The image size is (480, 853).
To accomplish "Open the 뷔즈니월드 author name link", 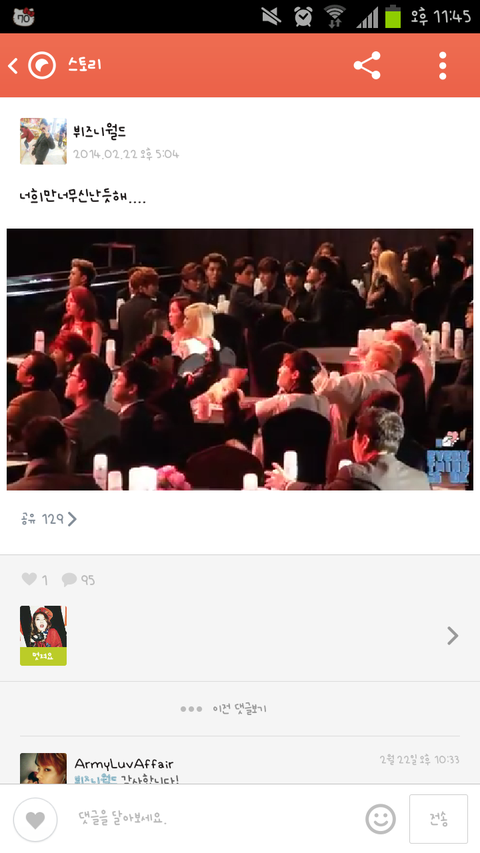I will 100,131.
